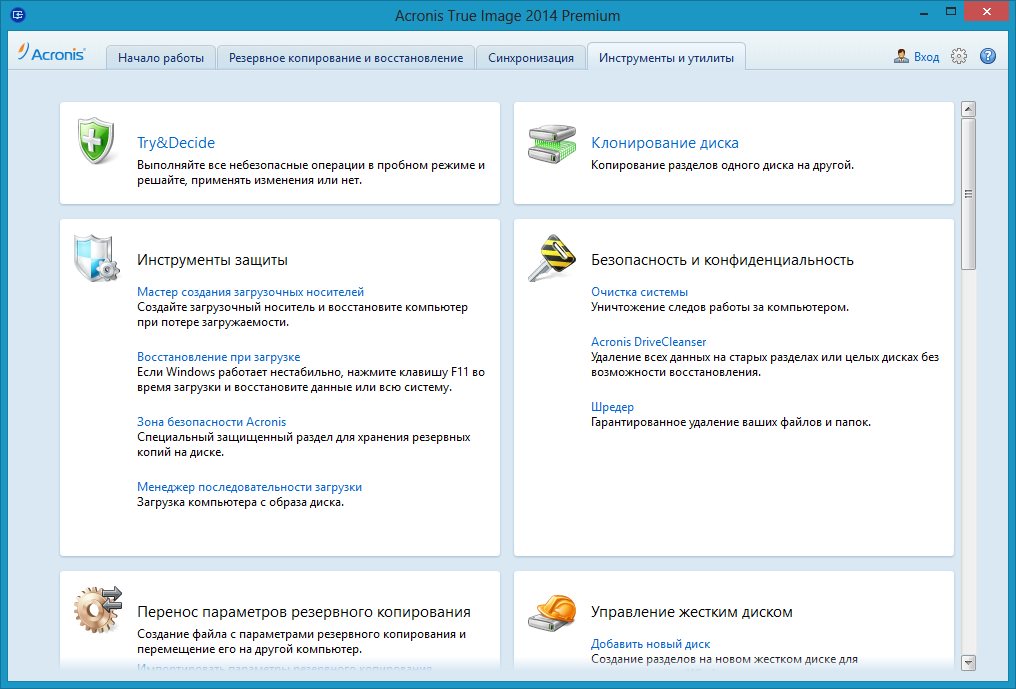Open the Начало работы tab
This screenshot has height=689, width=1016.
click(x=163, y=57)
